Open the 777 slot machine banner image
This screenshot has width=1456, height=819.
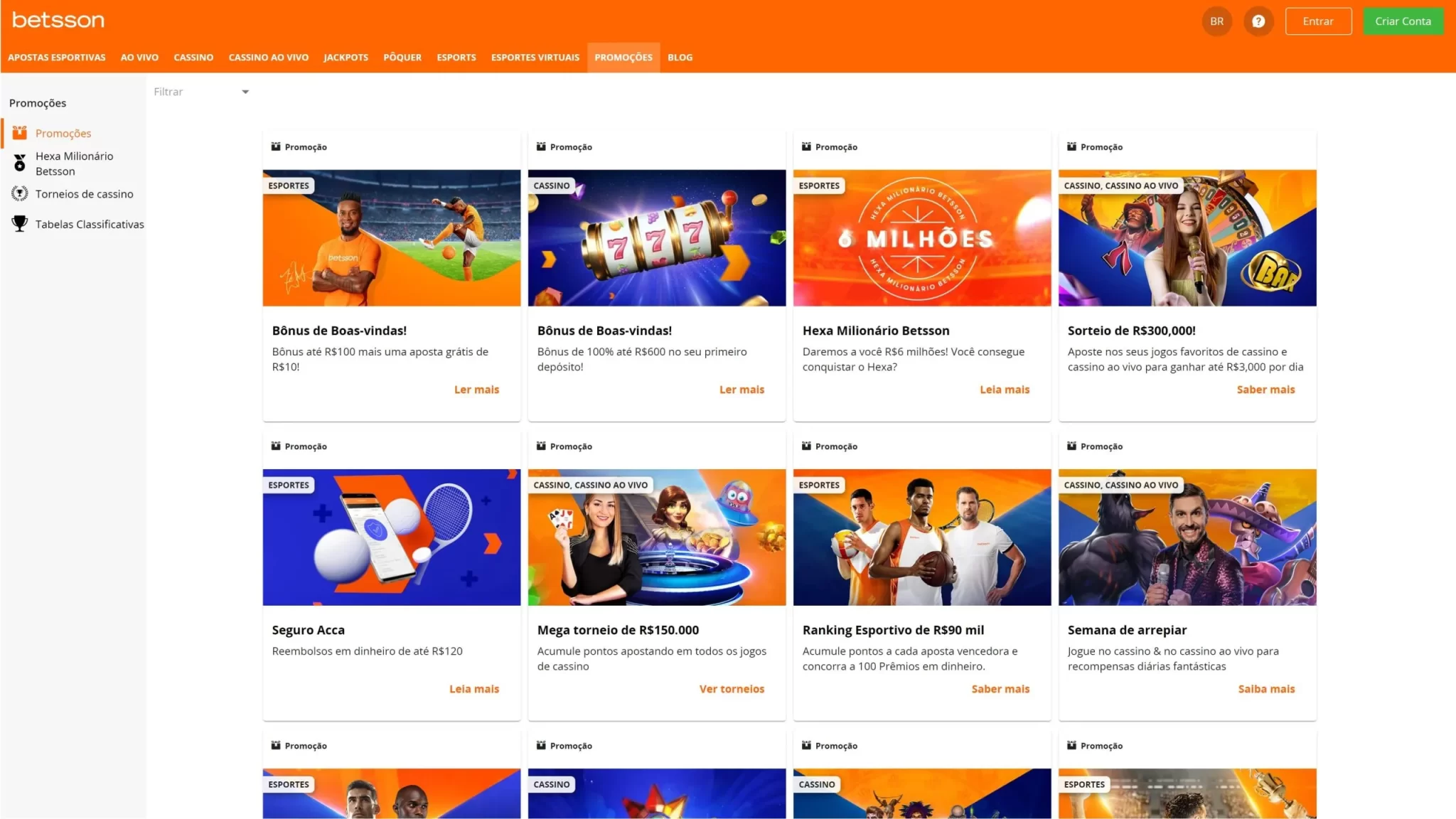point(657,237)
